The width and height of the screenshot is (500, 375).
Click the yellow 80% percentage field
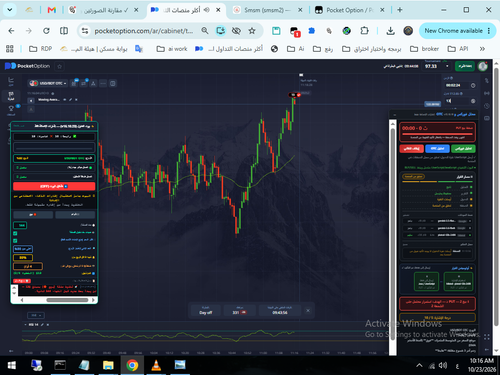point(23,257)
